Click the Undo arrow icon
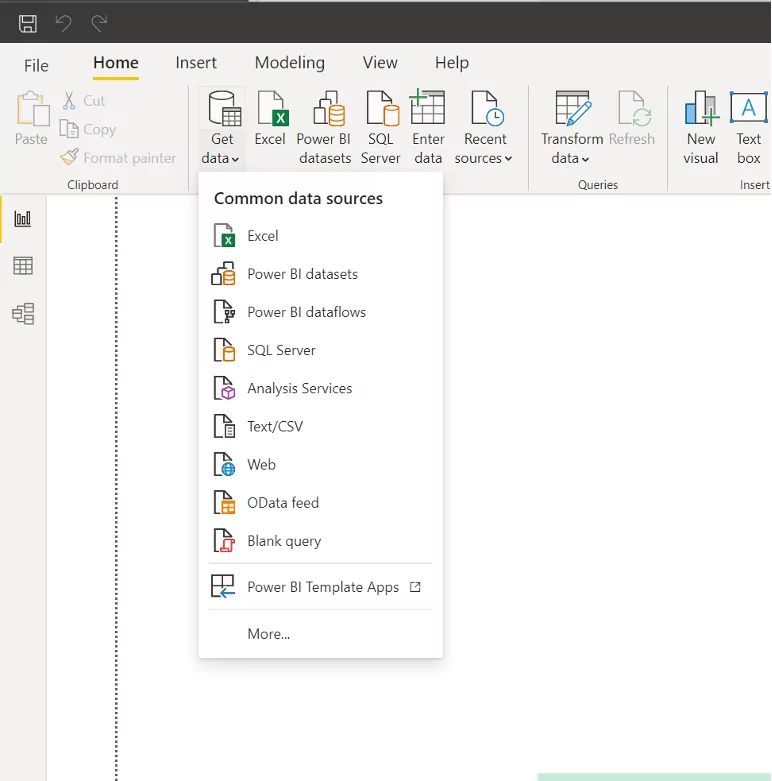 [x=63, y=23]
